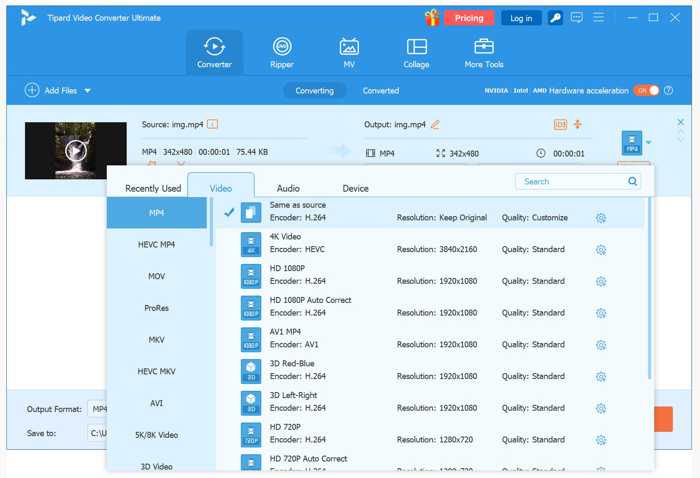
Task: Open More Tools toolbox
Action: click(x=484, y=52)
